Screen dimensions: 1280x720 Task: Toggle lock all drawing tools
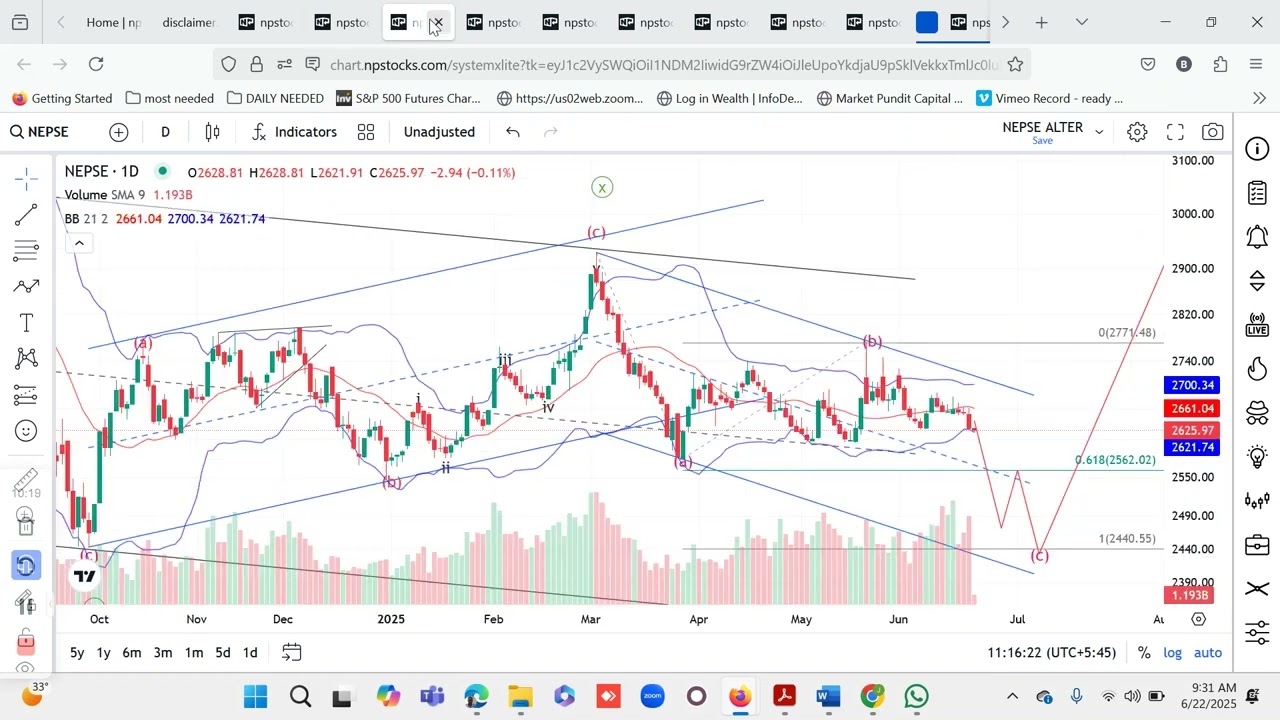[27, 641]
